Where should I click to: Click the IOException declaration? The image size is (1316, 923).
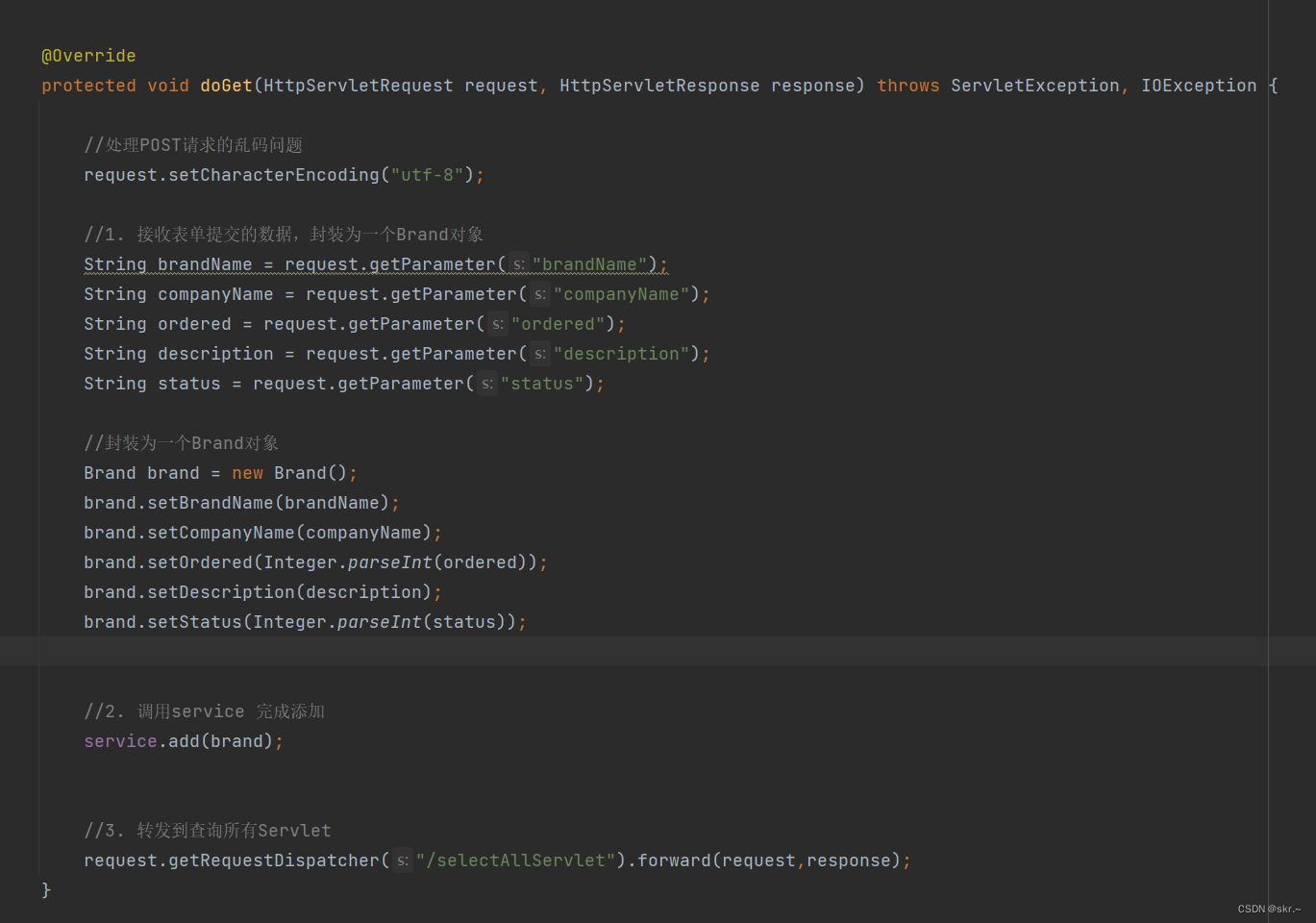tap(1198, 86)
